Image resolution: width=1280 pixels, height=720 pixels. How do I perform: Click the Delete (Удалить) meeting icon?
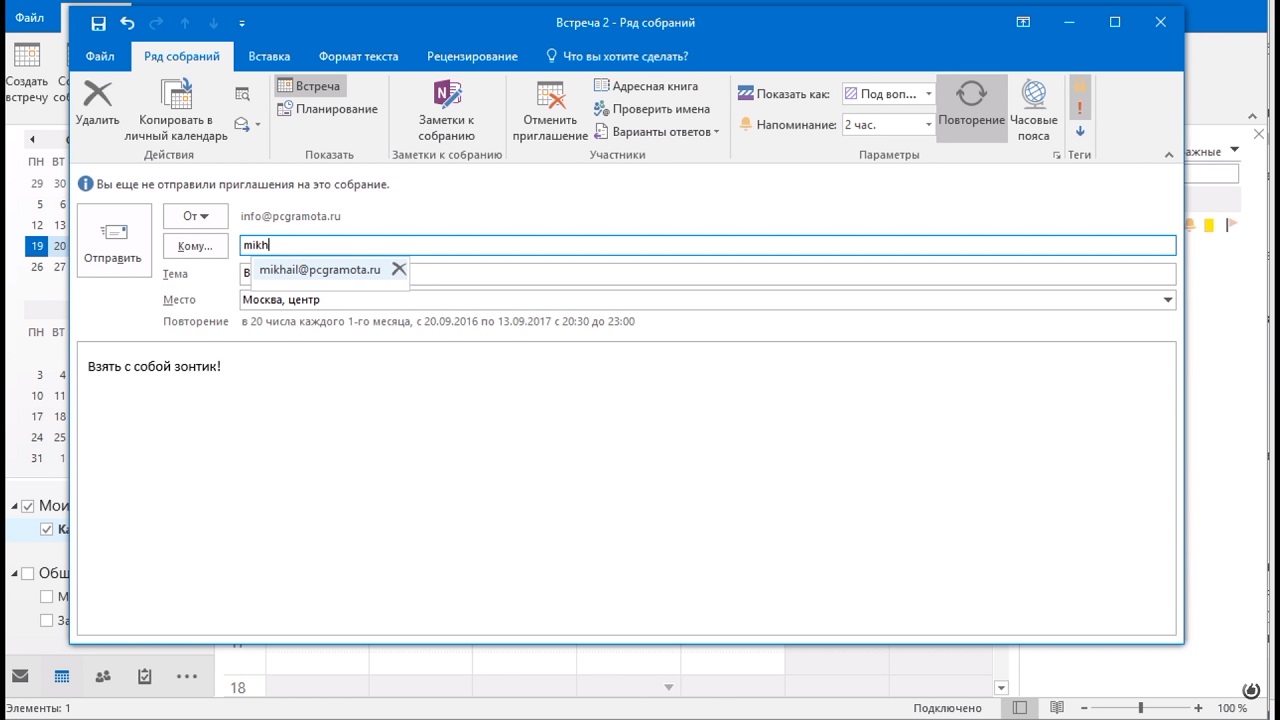97,94
